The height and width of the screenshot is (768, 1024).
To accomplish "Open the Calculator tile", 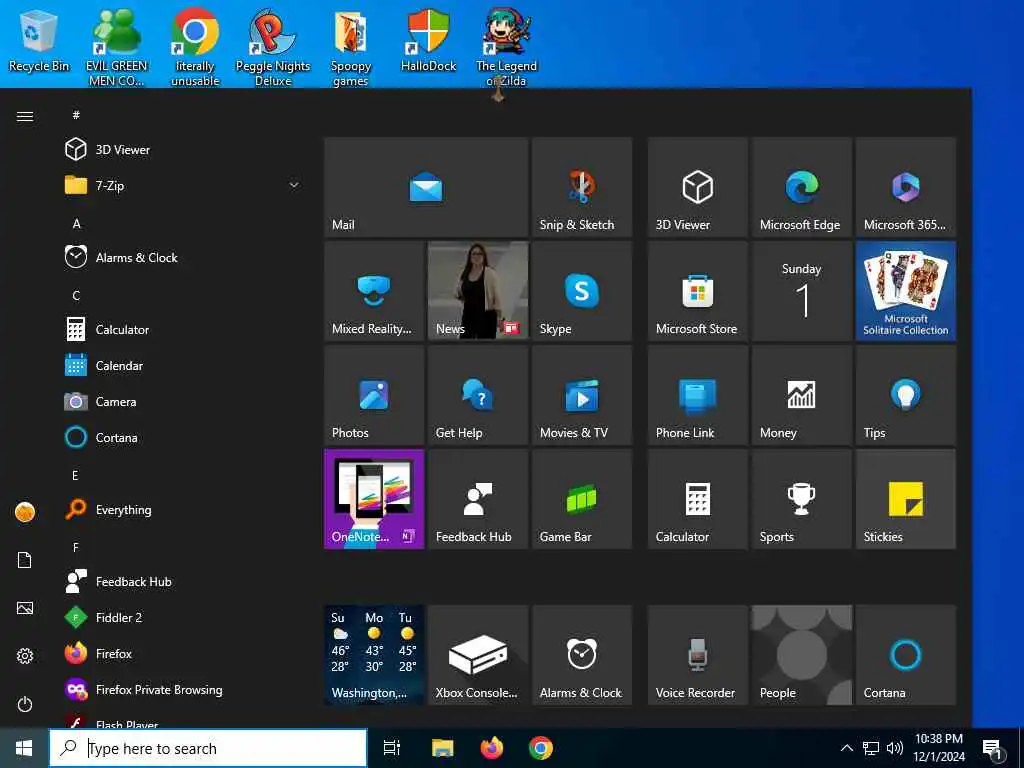I will (697, 499).
